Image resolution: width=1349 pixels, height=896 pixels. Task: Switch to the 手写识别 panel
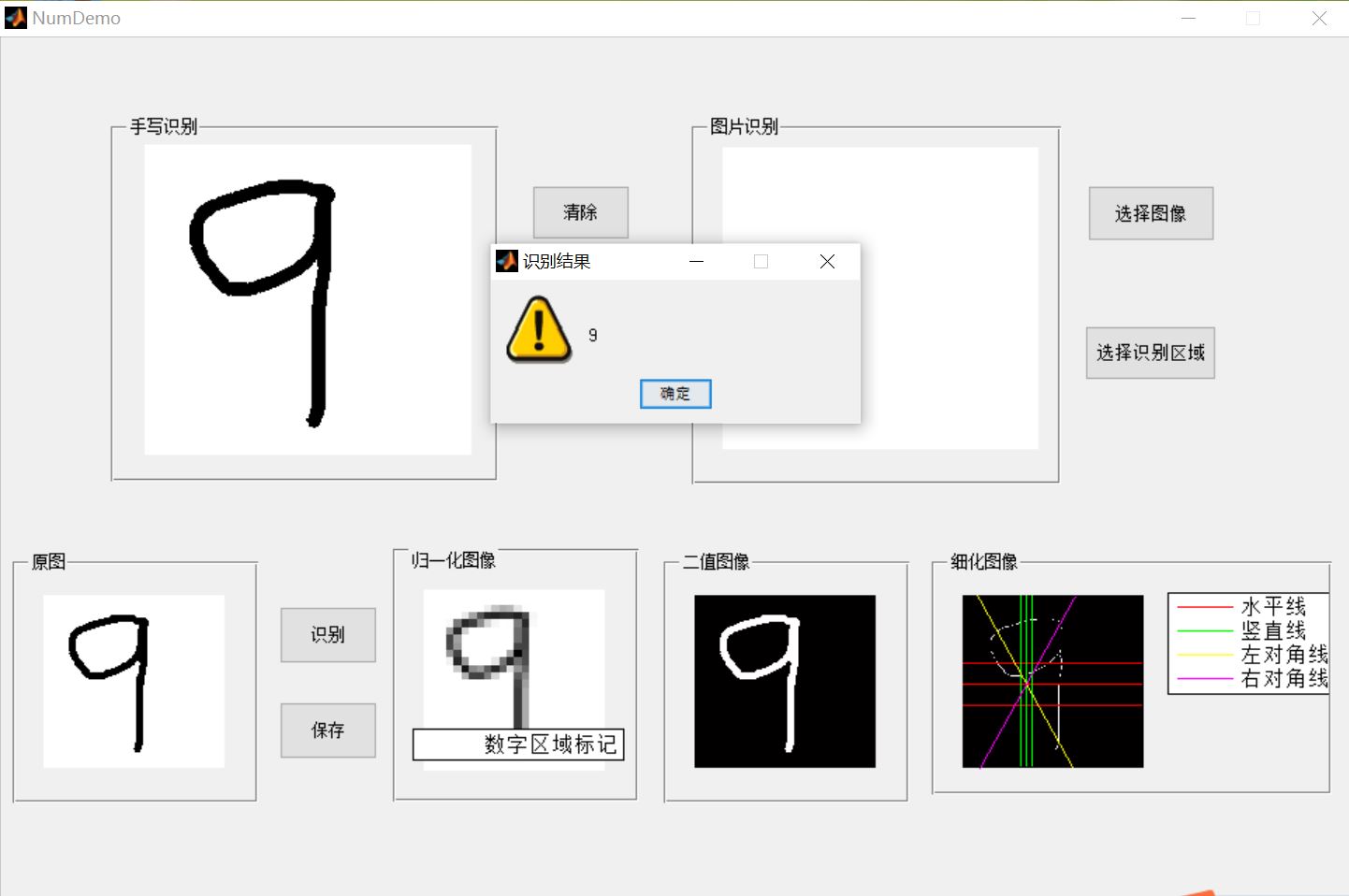point(164,126)
